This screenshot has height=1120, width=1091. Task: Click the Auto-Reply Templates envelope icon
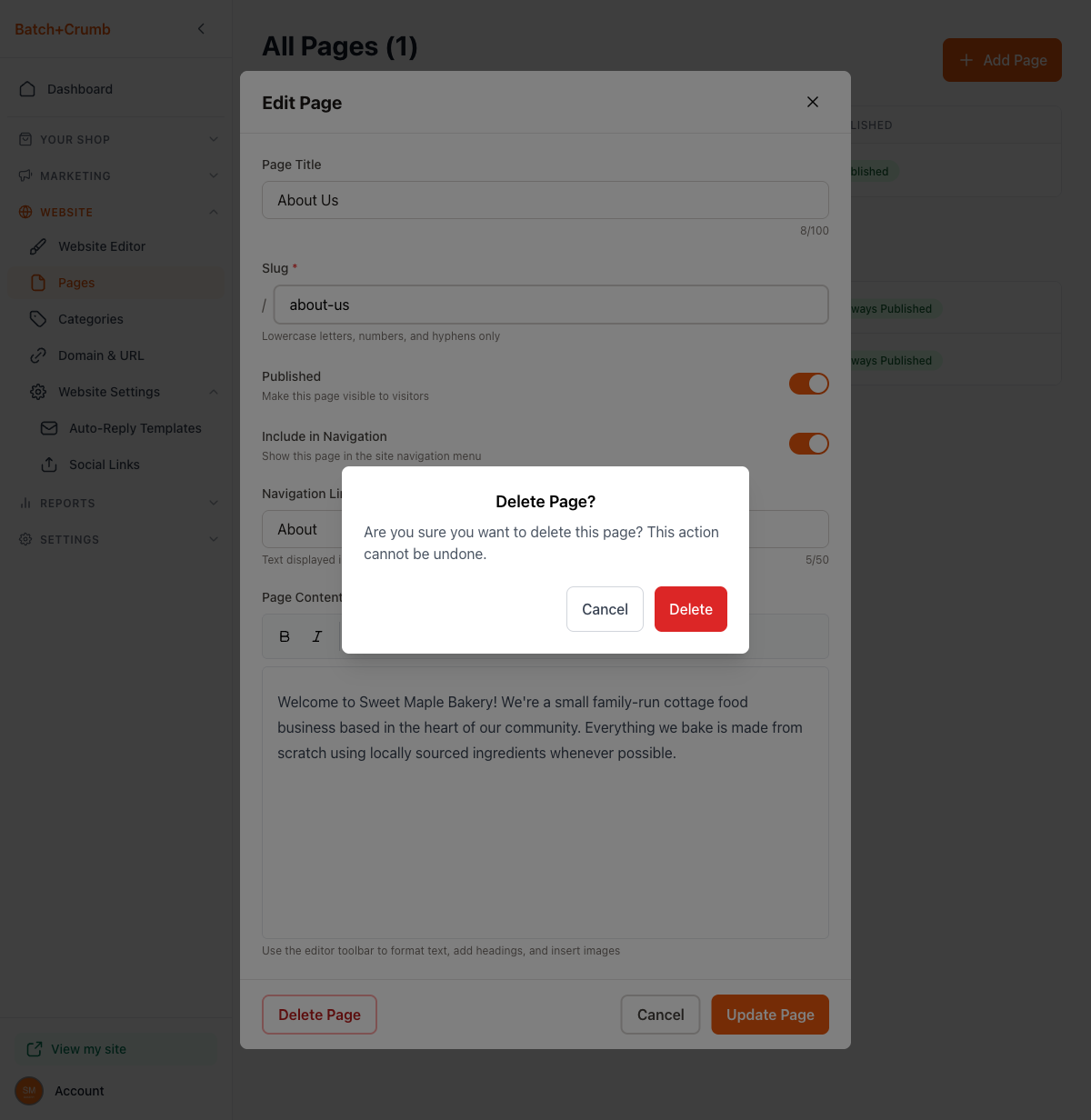pyautogui.click(x=49, y=428)
